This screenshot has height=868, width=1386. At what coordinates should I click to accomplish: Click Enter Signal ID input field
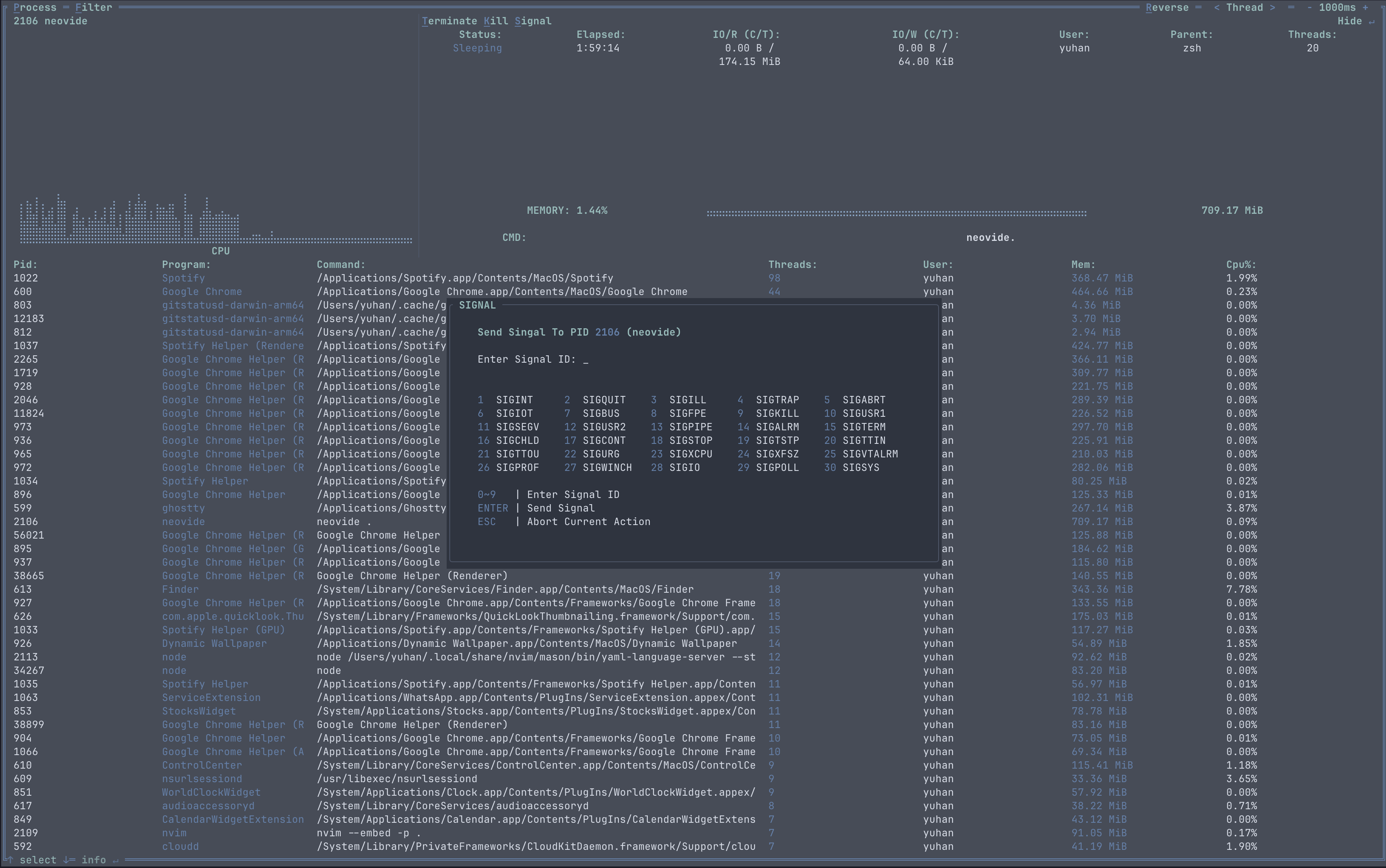pyautogui.click(x=585, y=359)
